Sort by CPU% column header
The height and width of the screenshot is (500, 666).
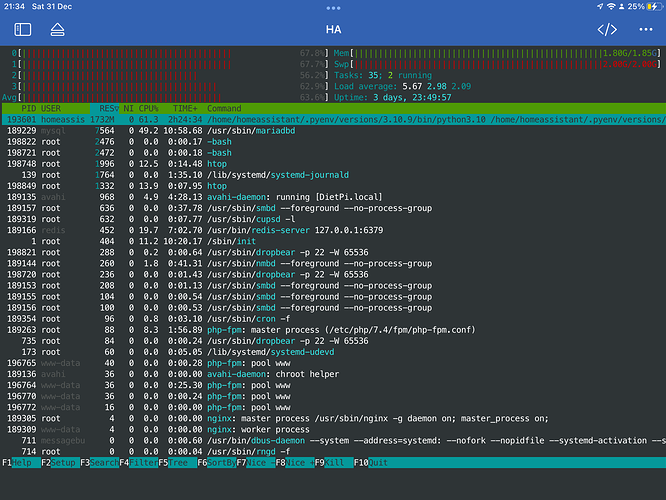148,108
